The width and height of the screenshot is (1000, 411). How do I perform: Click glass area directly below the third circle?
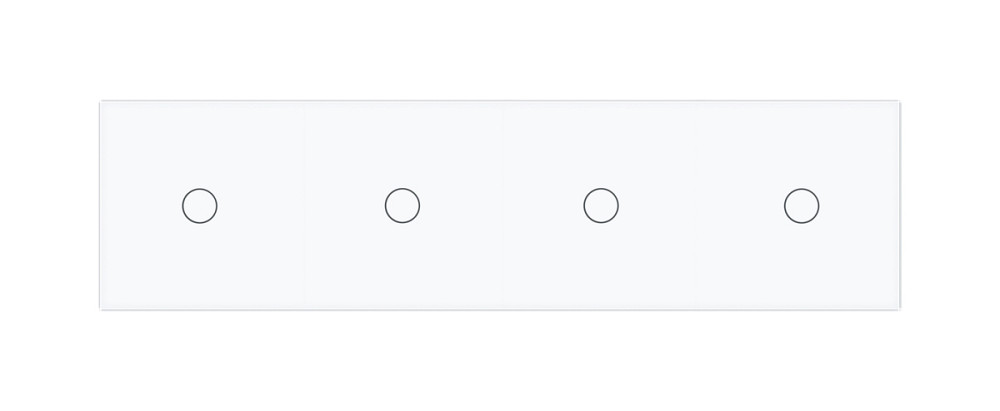[601, 265]
